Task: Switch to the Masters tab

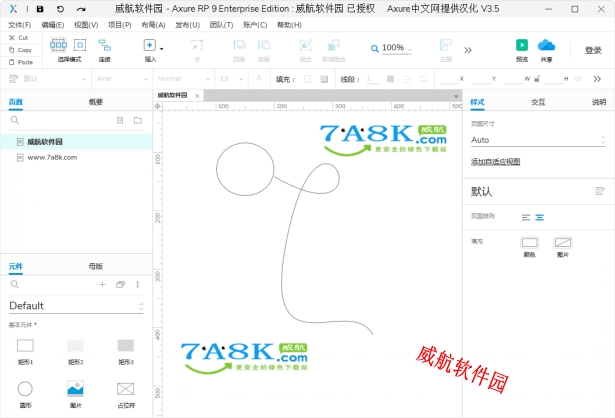Action: click(x=95, y=267)
